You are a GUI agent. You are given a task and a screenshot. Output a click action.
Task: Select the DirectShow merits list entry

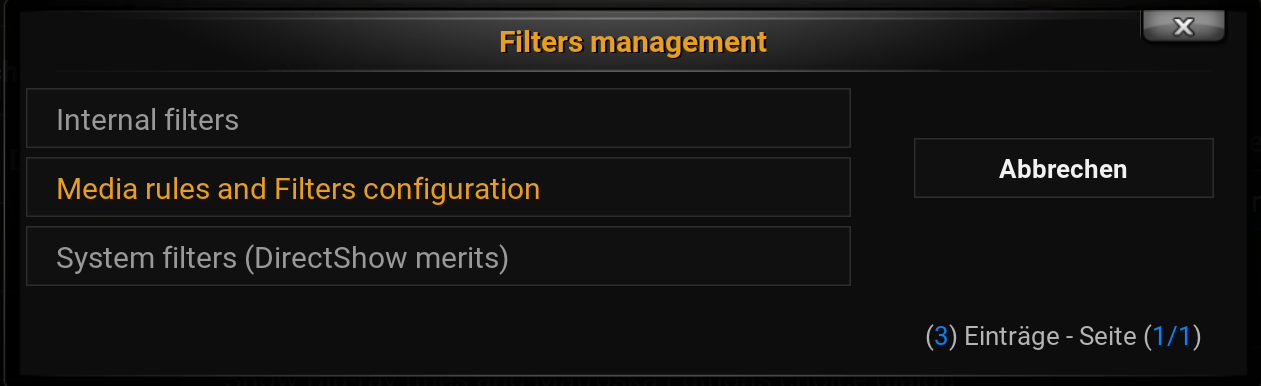click(438, 257)
